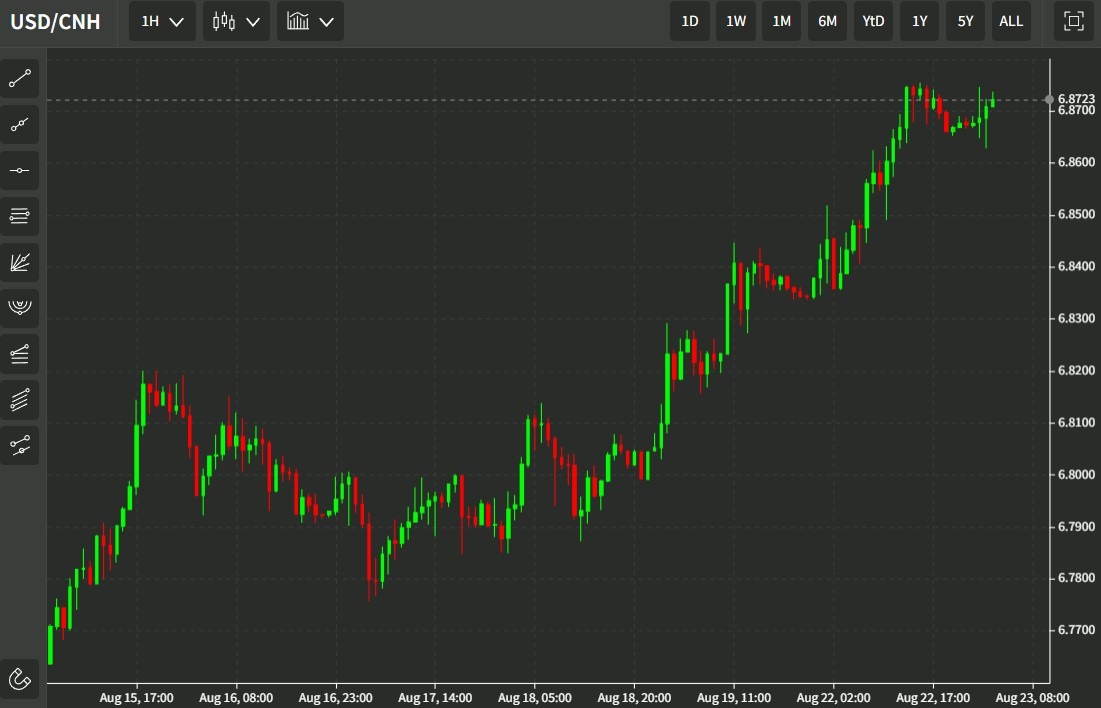The image size is (1101, 708).
Task: Click the 6.8200 price axis label
Action: pyautogui.click(x=1076, y=370)
